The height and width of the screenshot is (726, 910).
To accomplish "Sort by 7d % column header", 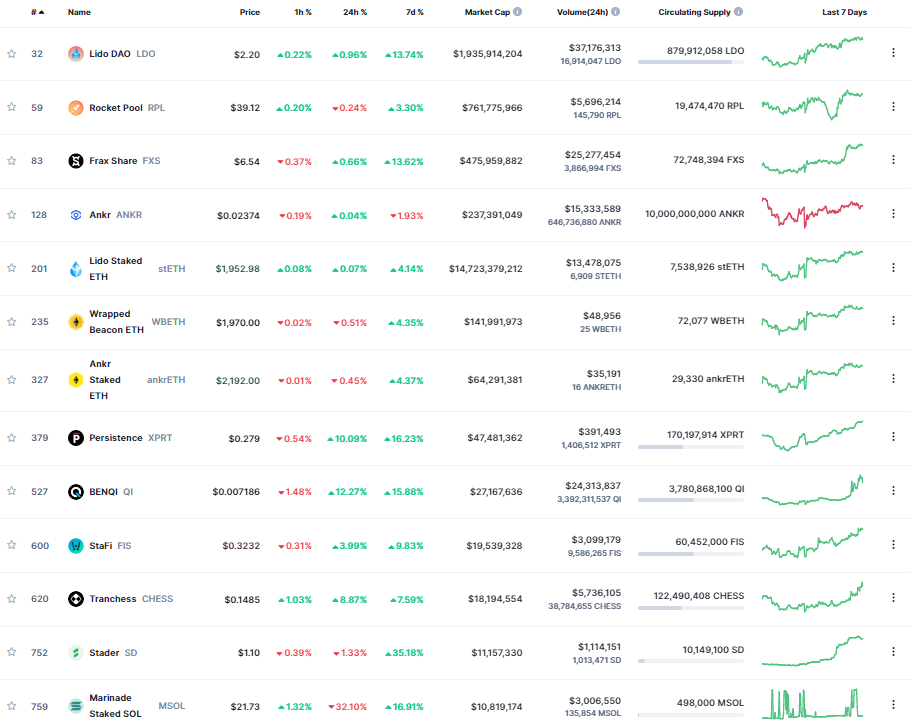I will [x=414, y=12].
